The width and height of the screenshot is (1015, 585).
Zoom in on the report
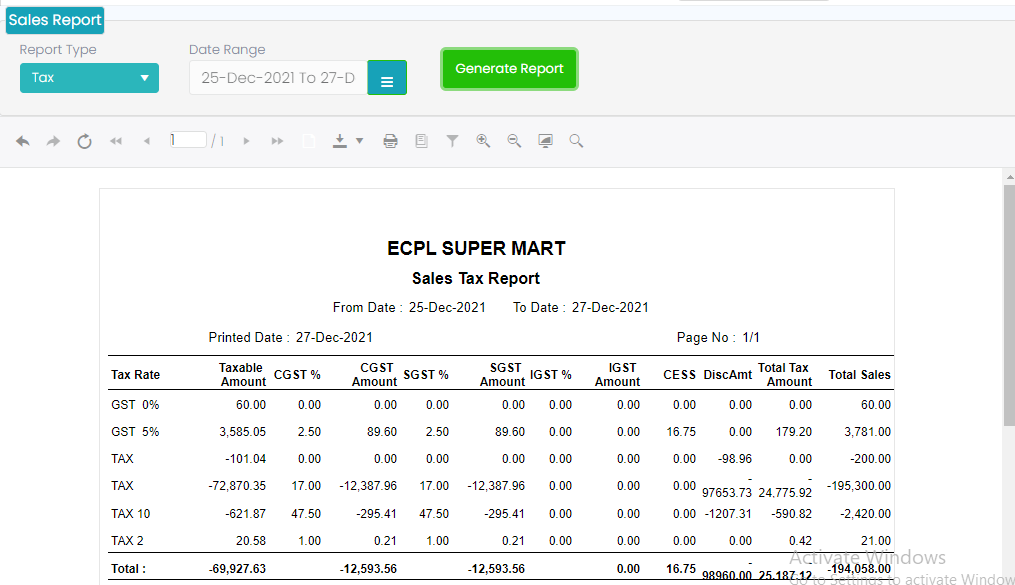483,142
